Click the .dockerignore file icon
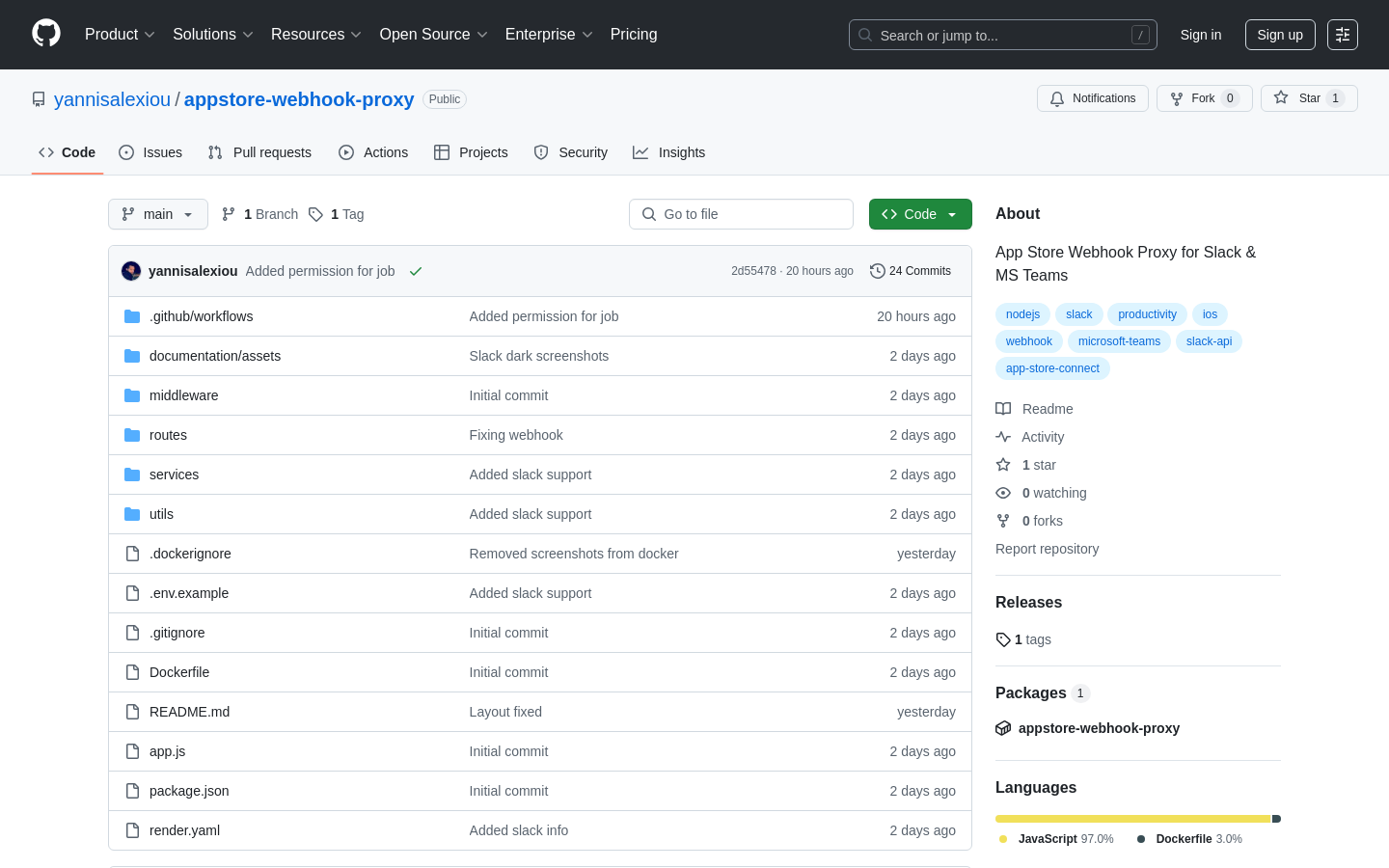The image size is (1389, 868). [132, 554]
